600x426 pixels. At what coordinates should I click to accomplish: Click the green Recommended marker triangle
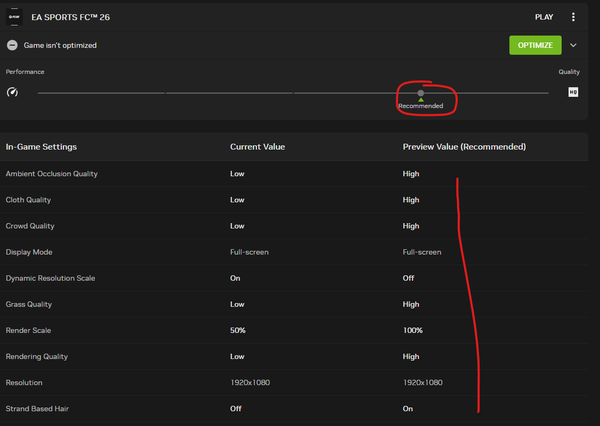click(x=421, y=100)
